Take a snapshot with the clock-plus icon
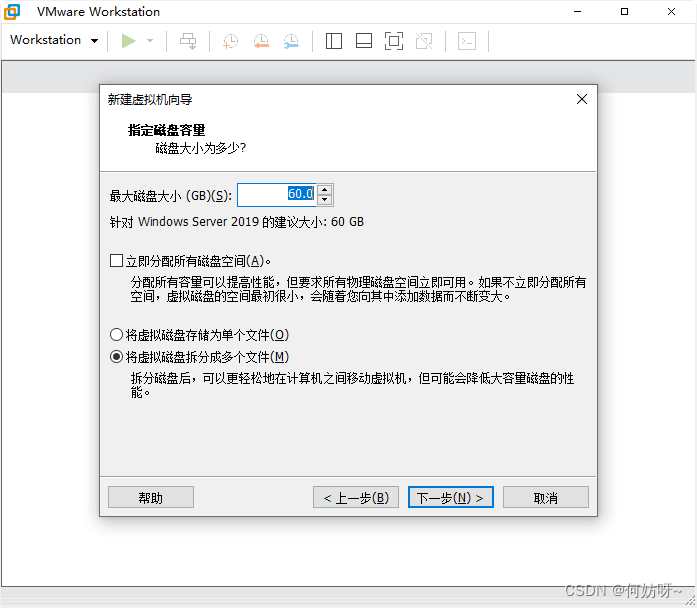 click(x=230, y=41)
